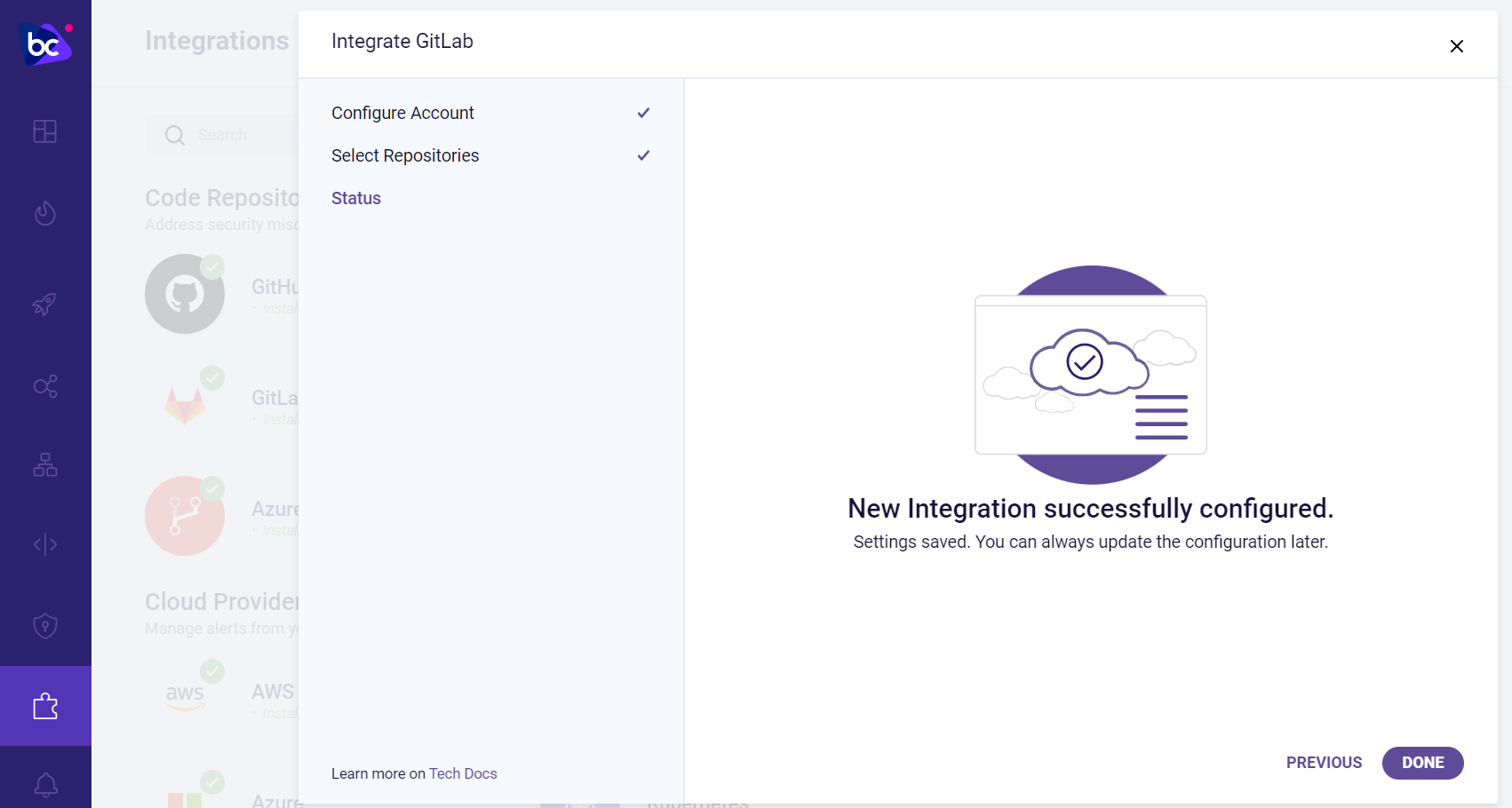Open the Dashboard grid icon in sidebar
This screenshot has height=808, width=1512.
tap(45, 131)
